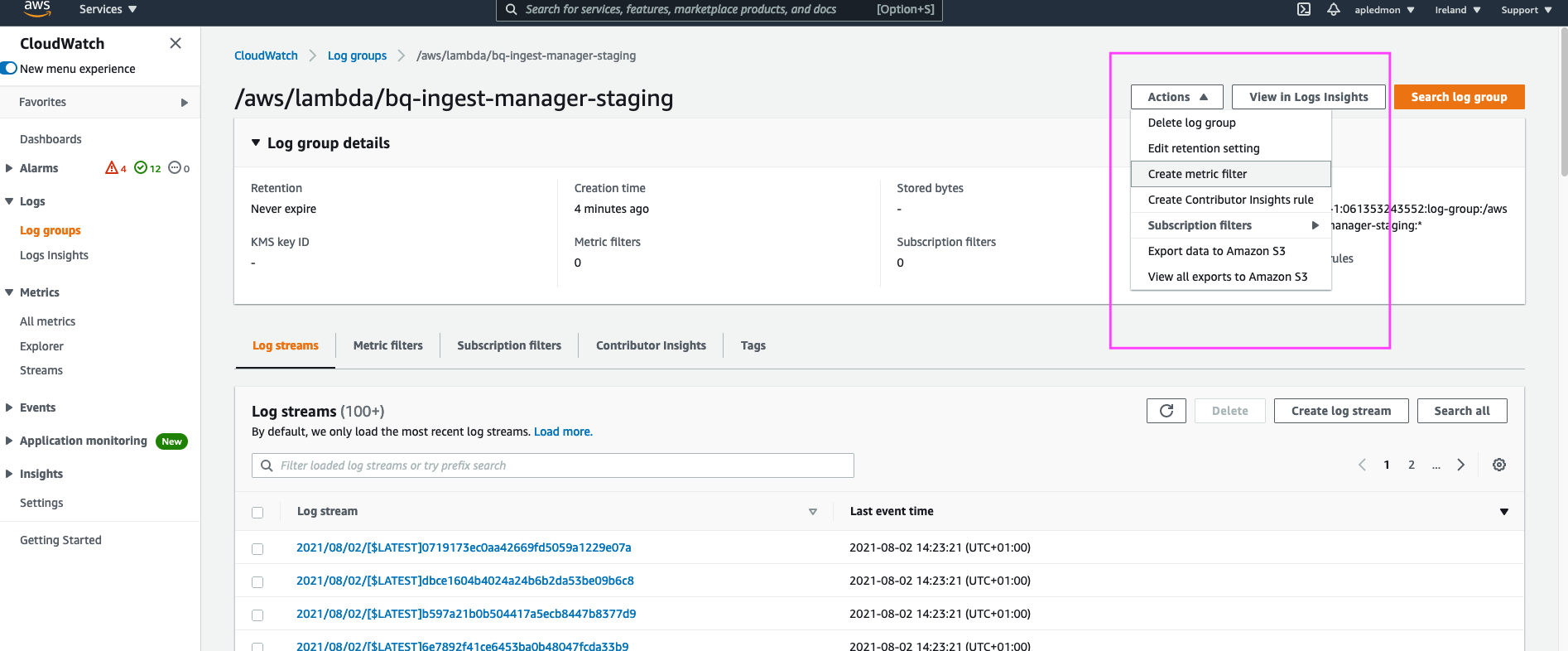
Task: Open the CloudShell terminal icon
Action: coord(1303,10)
